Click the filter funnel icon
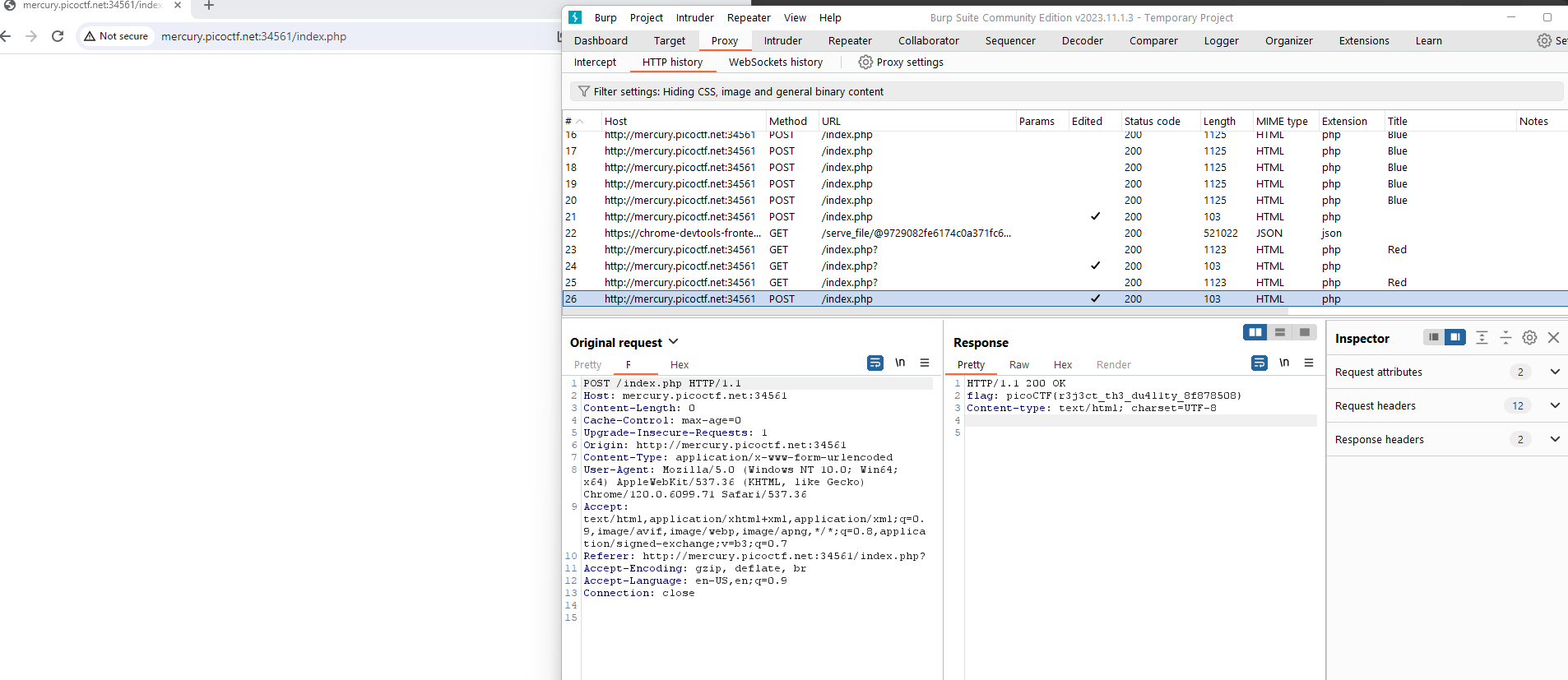The width and height of the screenshot is (1568, 680). (x=583, y=91)
